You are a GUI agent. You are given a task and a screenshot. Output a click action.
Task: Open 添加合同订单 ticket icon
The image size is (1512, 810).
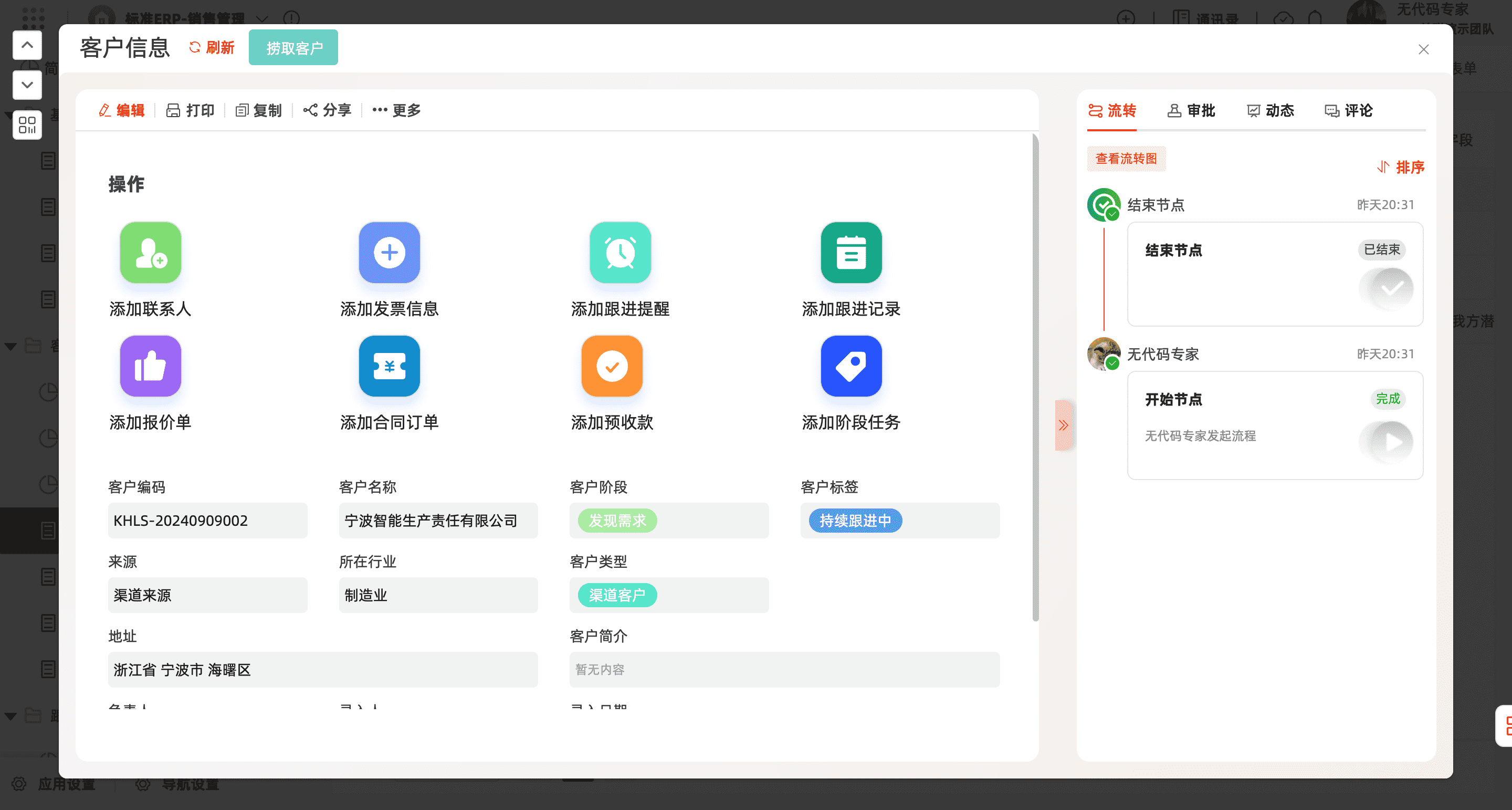(389, 366)
